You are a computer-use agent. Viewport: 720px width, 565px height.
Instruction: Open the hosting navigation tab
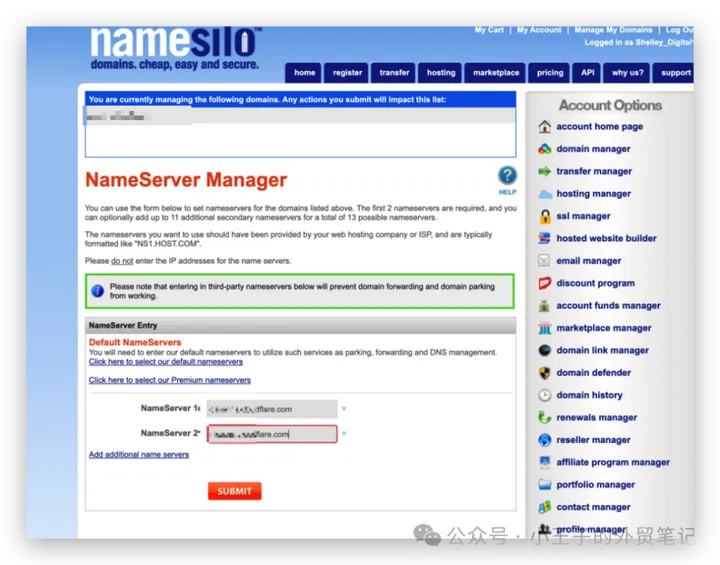[440, 73]
